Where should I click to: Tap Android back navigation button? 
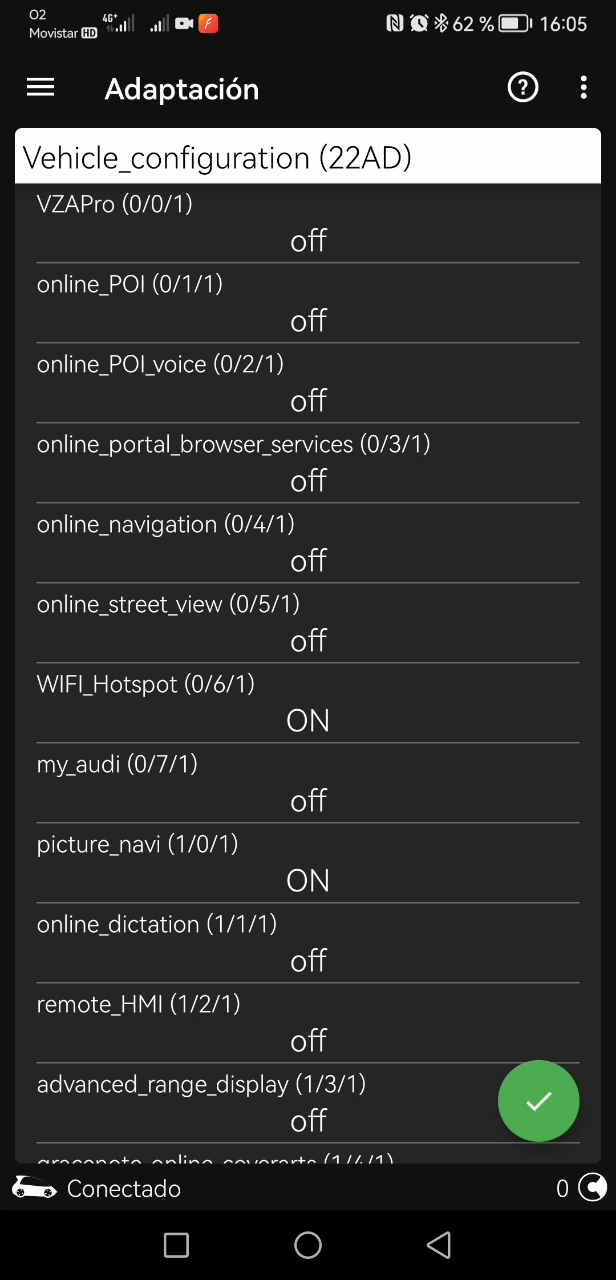pyautogui.click(x=439, y=1245)
